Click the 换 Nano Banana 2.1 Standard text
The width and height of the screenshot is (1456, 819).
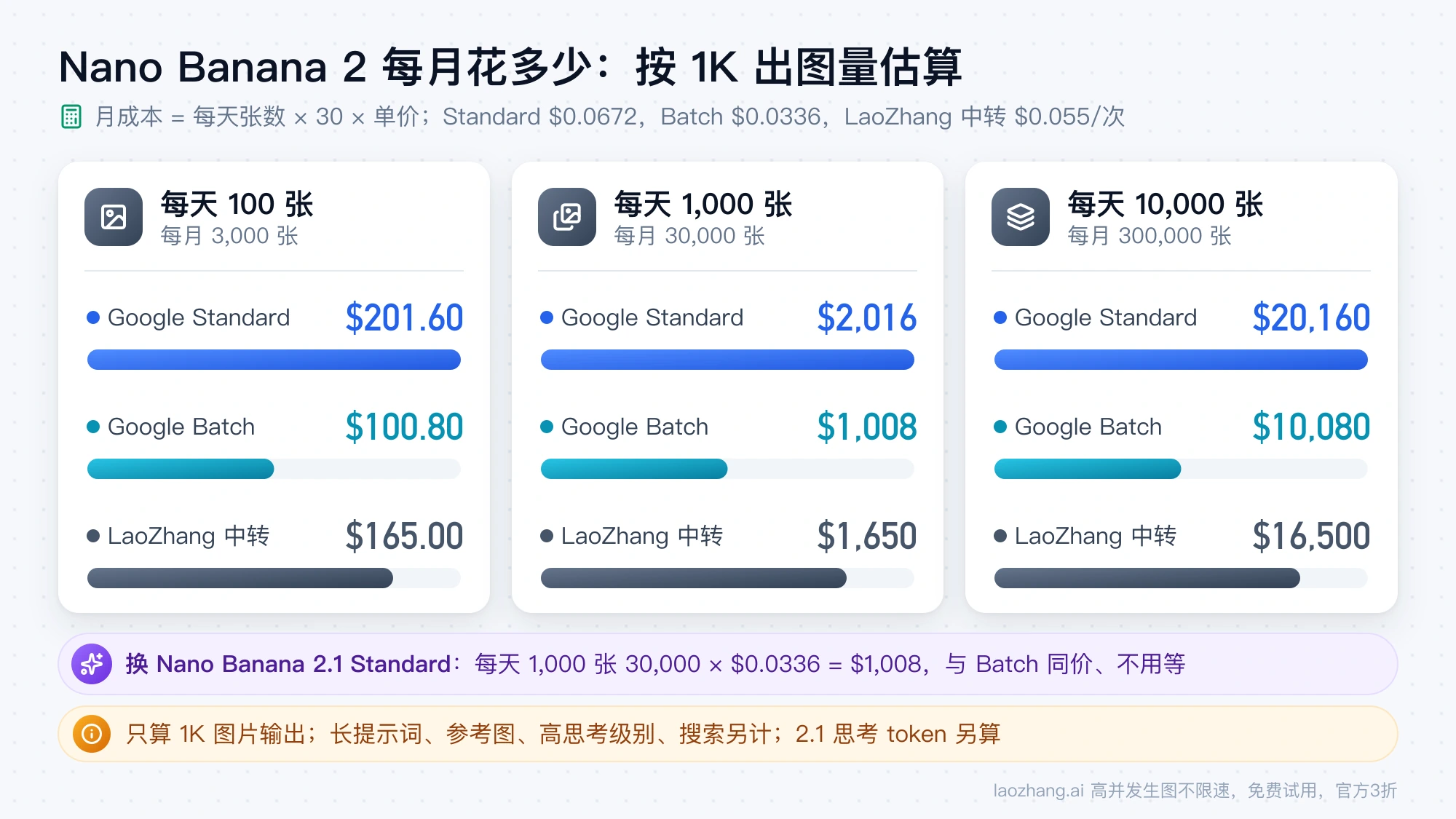288,664
